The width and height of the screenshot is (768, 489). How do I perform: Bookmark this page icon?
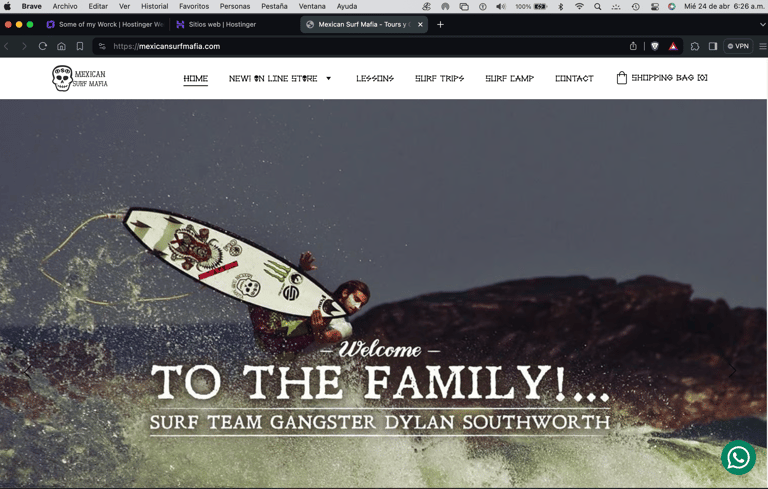[80, 46]
